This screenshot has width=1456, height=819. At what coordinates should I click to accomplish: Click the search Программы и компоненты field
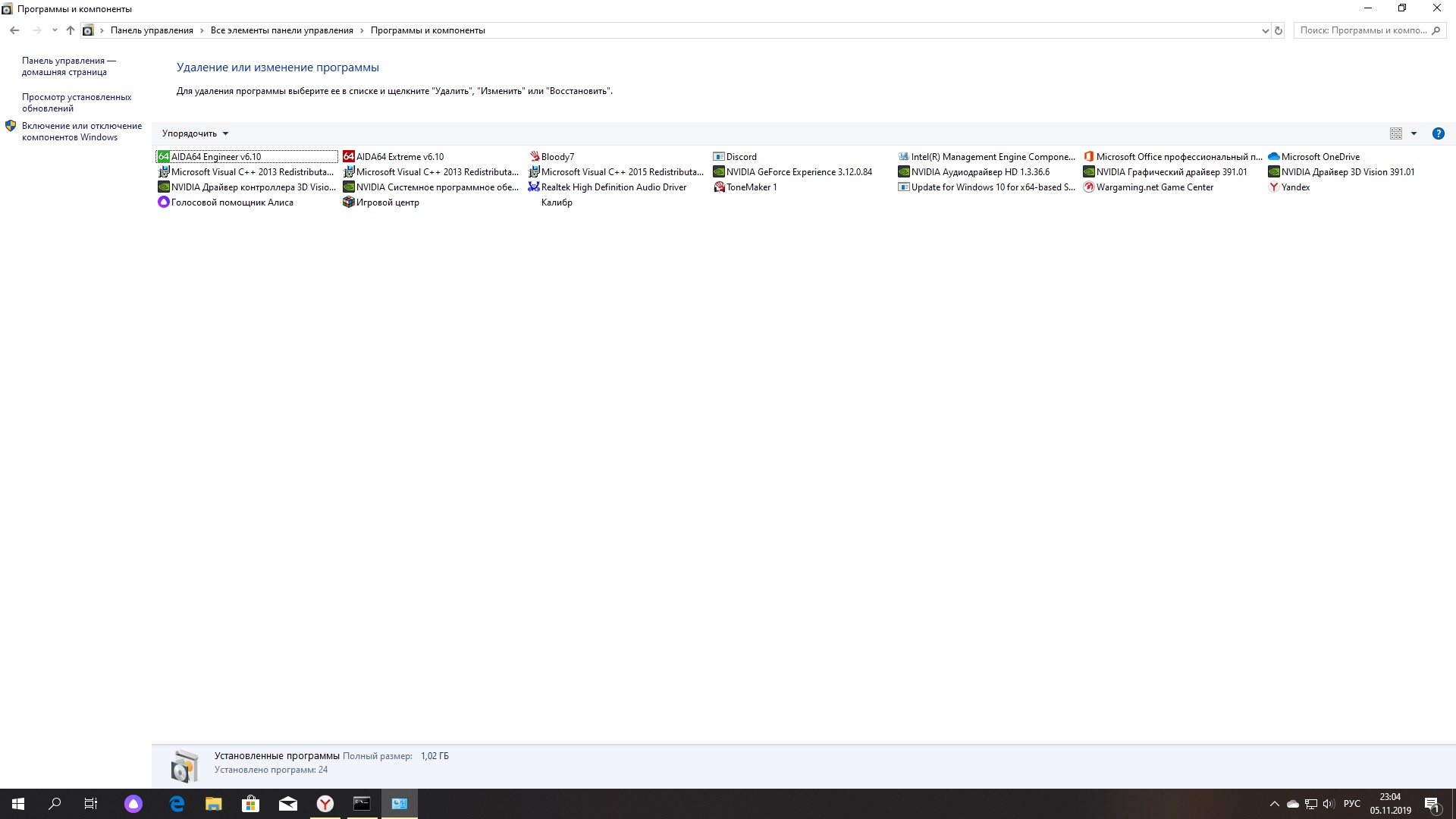point(1370,31)
